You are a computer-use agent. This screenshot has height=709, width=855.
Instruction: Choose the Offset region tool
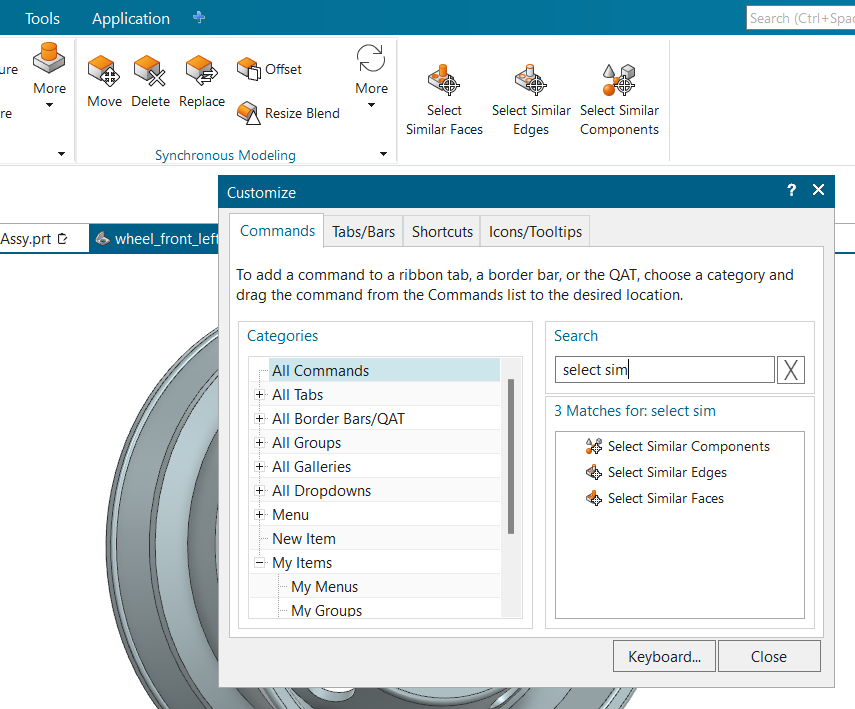point(269,69)
